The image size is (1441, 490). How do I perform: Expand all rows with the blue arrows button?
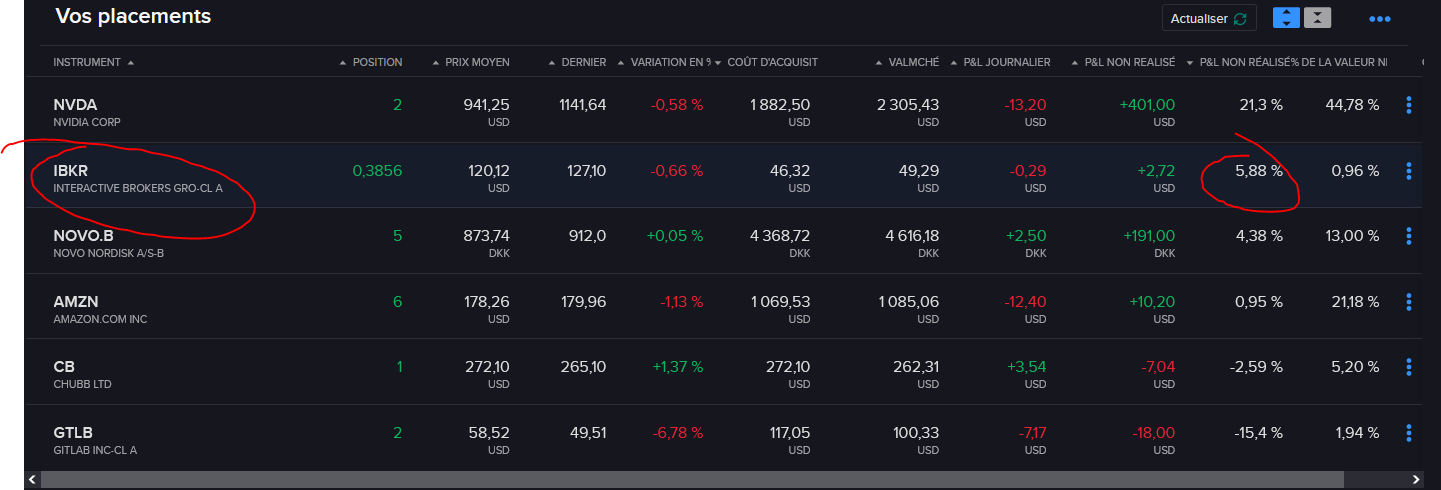[x=1285, y=18]
